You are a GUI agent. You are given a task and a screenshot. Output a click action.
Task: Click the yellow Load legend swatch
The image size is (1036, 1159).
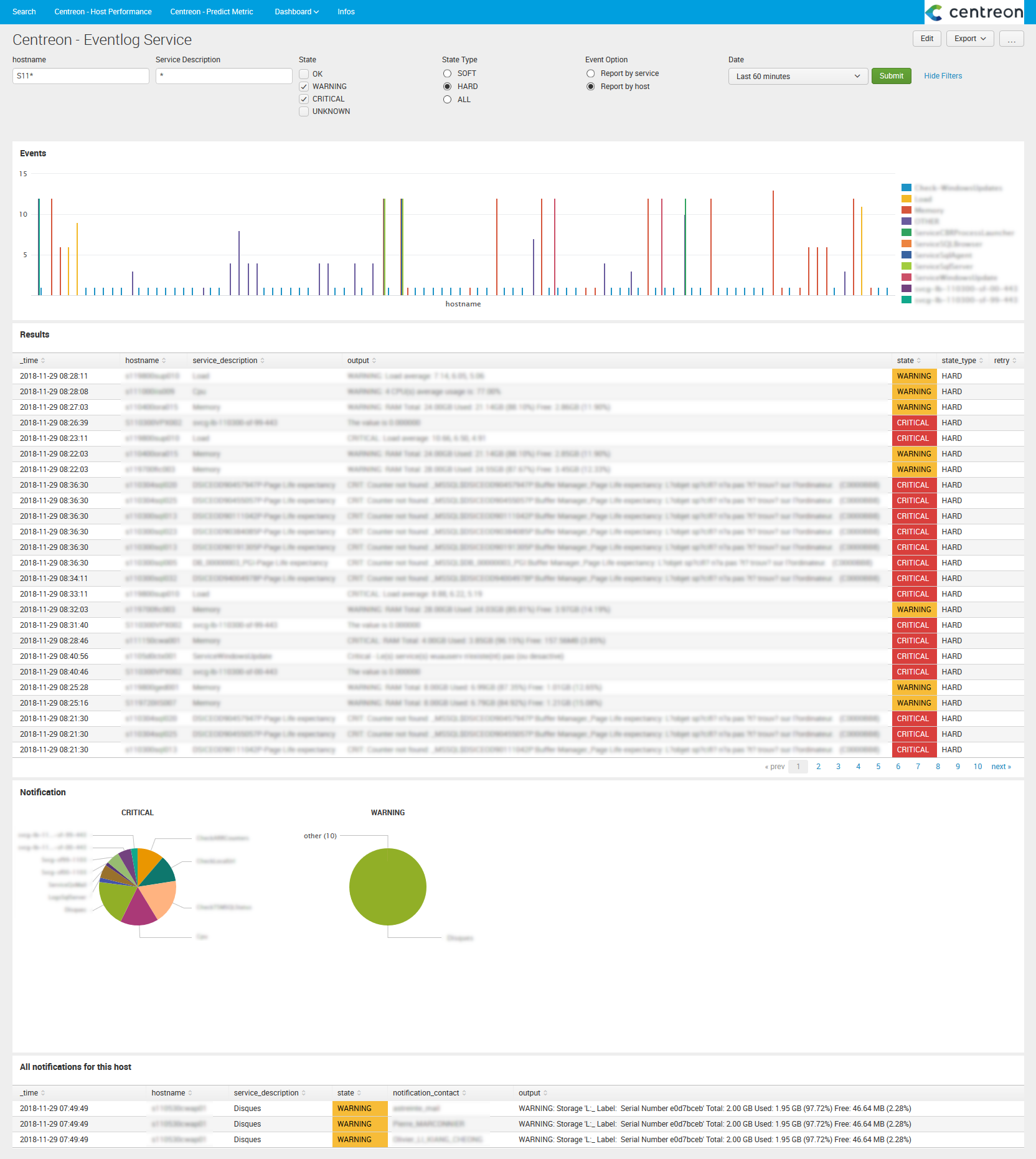point(906,199)
